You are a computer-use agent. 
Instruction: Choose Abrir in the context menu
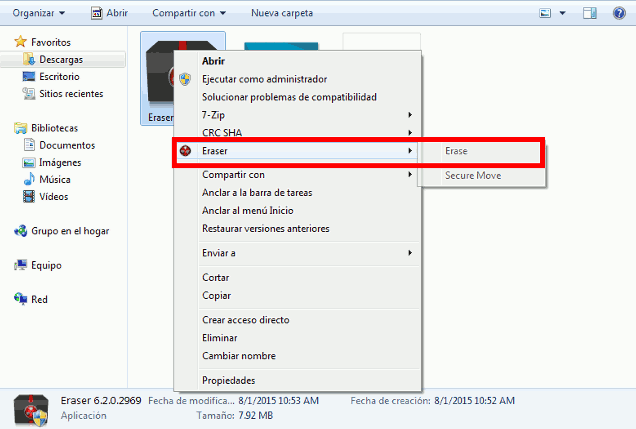213,61
